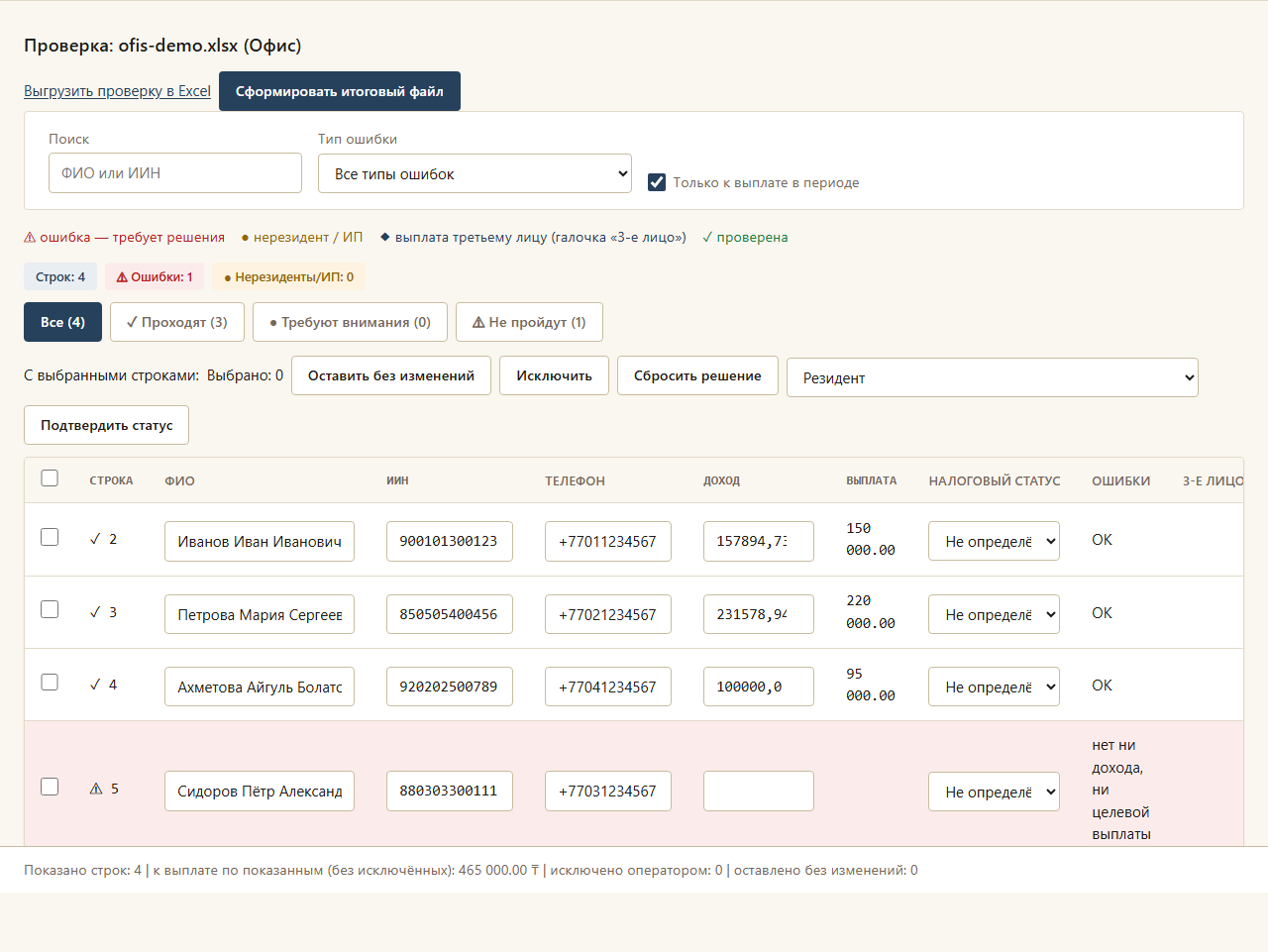Viewport: 1268px width, 952px height.
Task: Click the ФИО field 'Иванов Иван Иванович'
Action: click(x=260, y=541)
